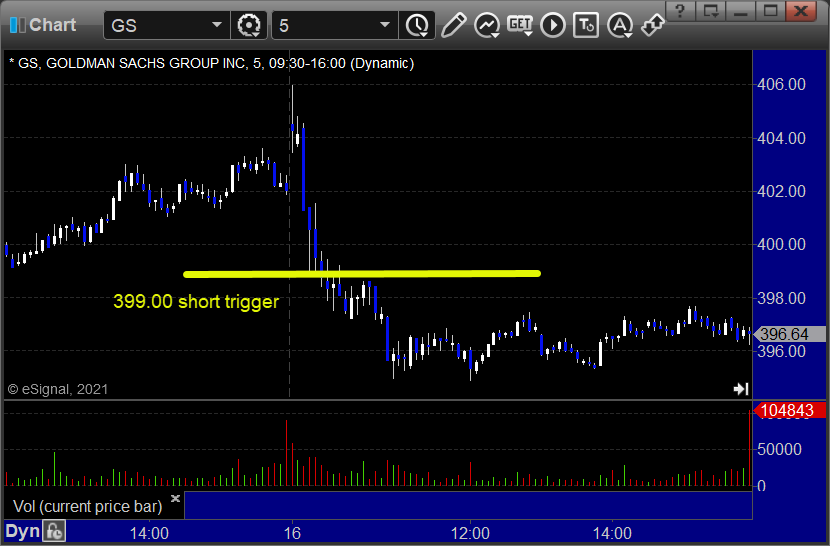
Task: Click the 50000 volume axis label
Action: point(779,449)
